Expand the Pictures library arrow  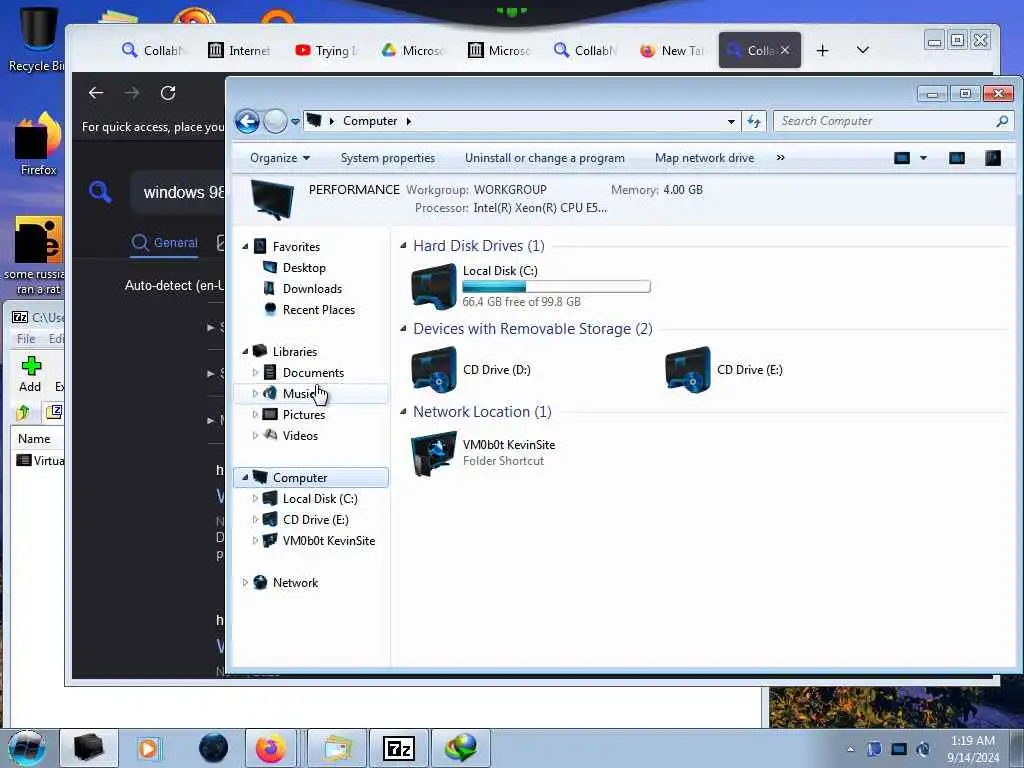pos(255,415)
